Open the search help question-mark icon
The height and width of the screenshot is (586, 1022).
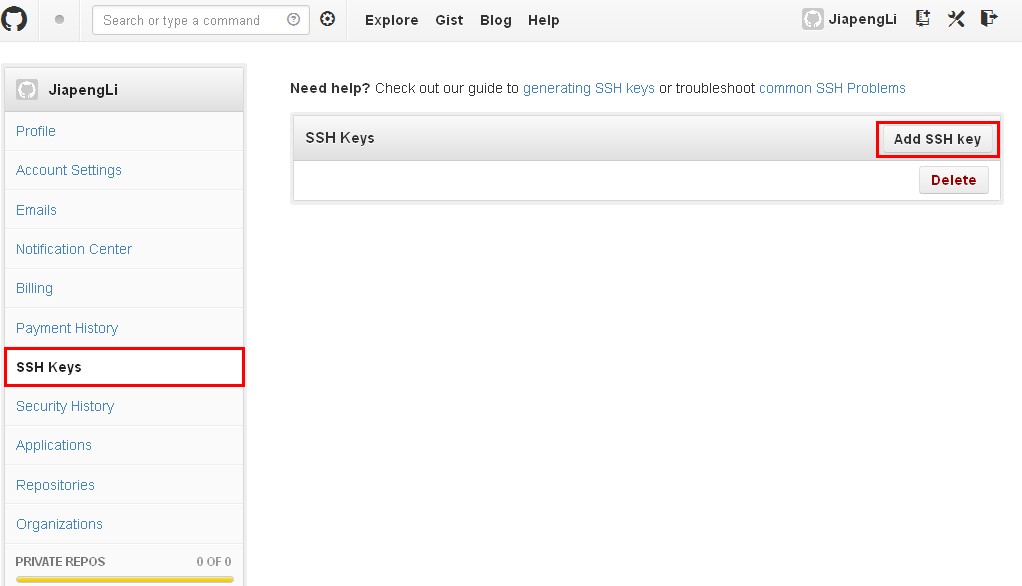tap(293, 20)
